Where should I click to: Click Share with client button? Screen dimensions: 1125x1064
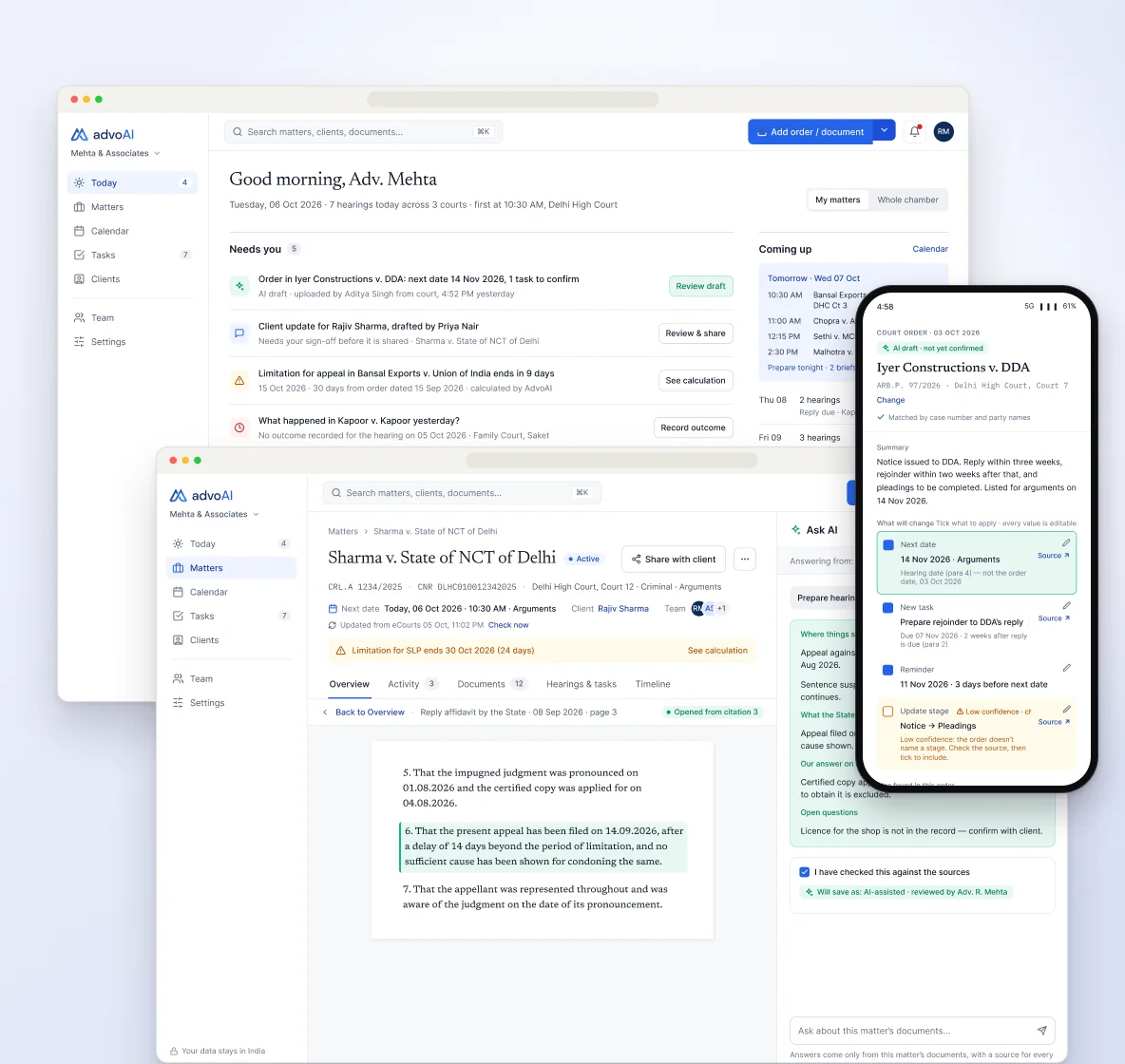[673, 559]
